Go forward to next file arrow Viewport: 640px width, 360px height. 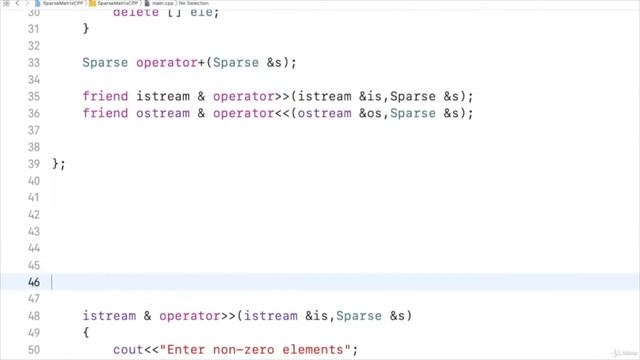27,3
